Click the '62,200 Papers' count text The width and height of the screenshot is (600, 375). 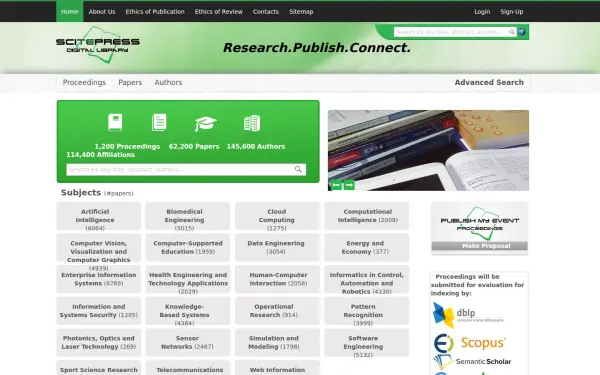(x=194, y=146)
